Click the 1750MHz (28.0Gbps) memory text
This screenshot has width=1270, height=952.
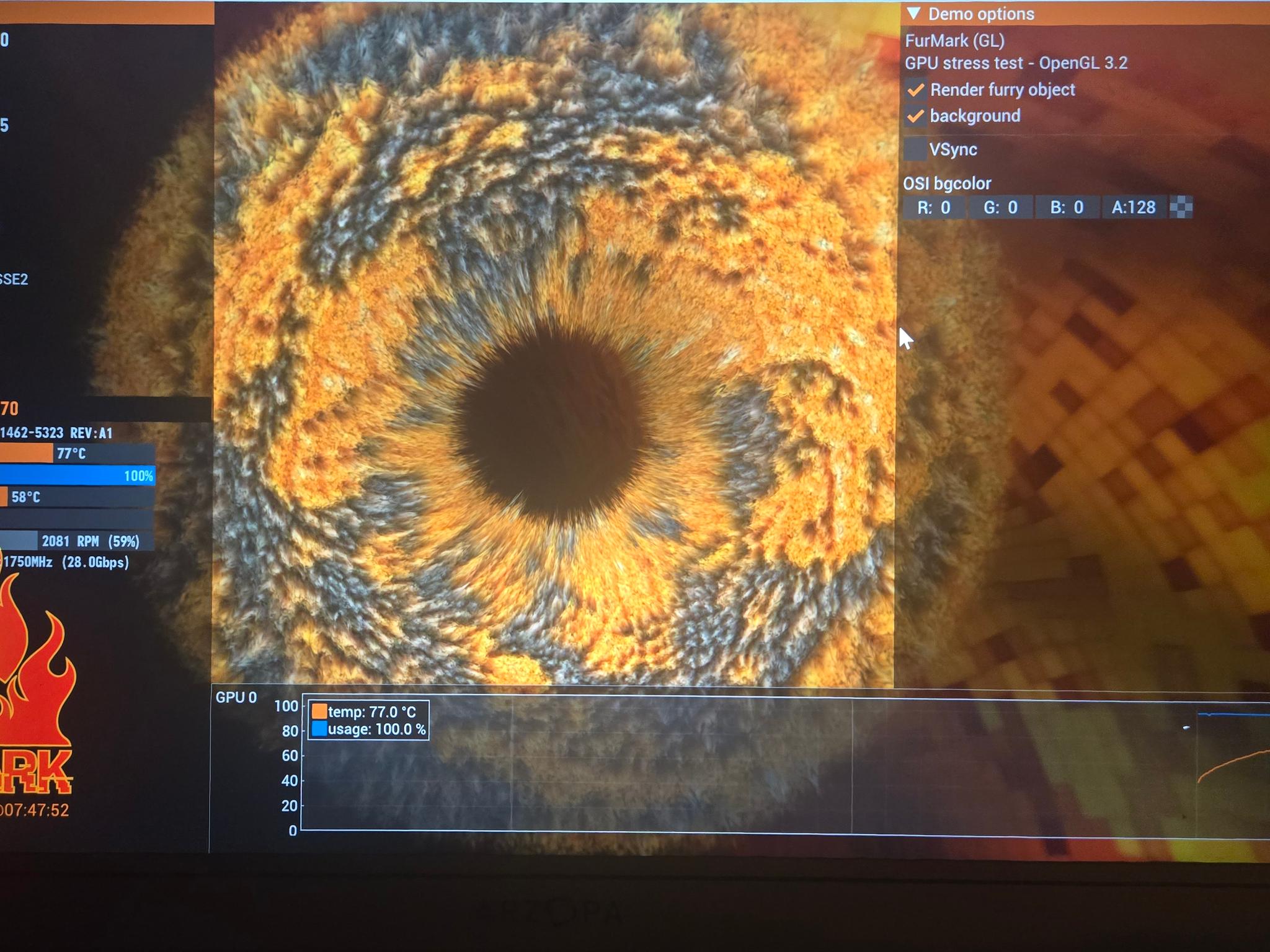click(66, 562)
